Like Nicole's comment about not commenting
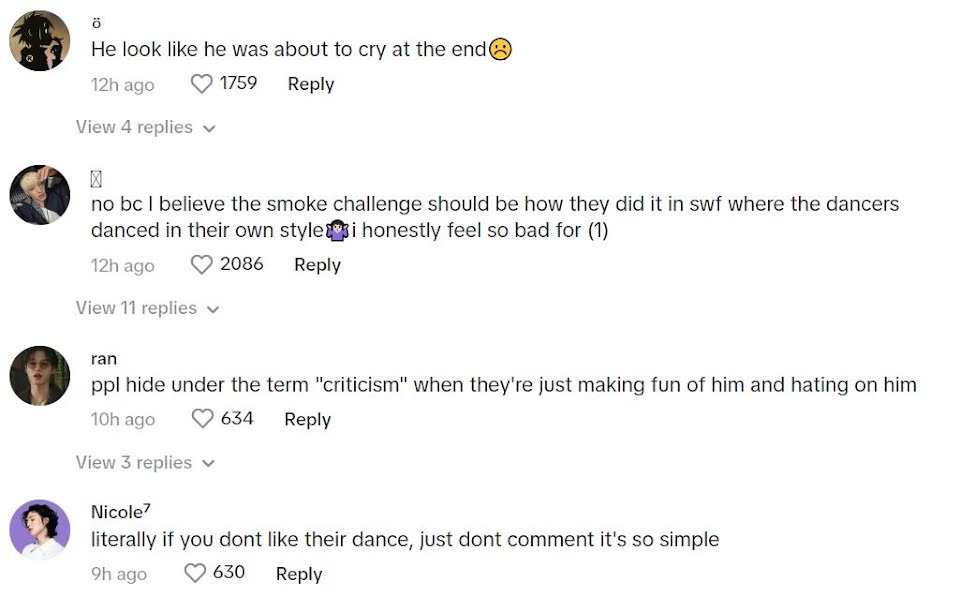Viewport: 960px width, 597px height. (195, 573)
